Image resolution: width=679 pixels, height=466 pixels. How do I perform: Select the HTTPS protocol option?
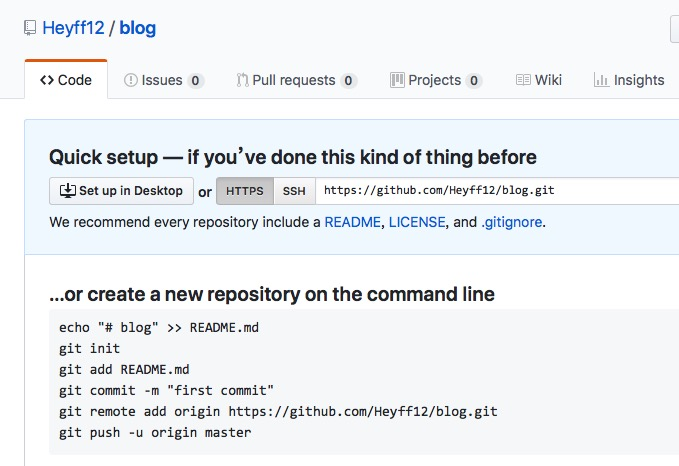[x=245, y=191]
